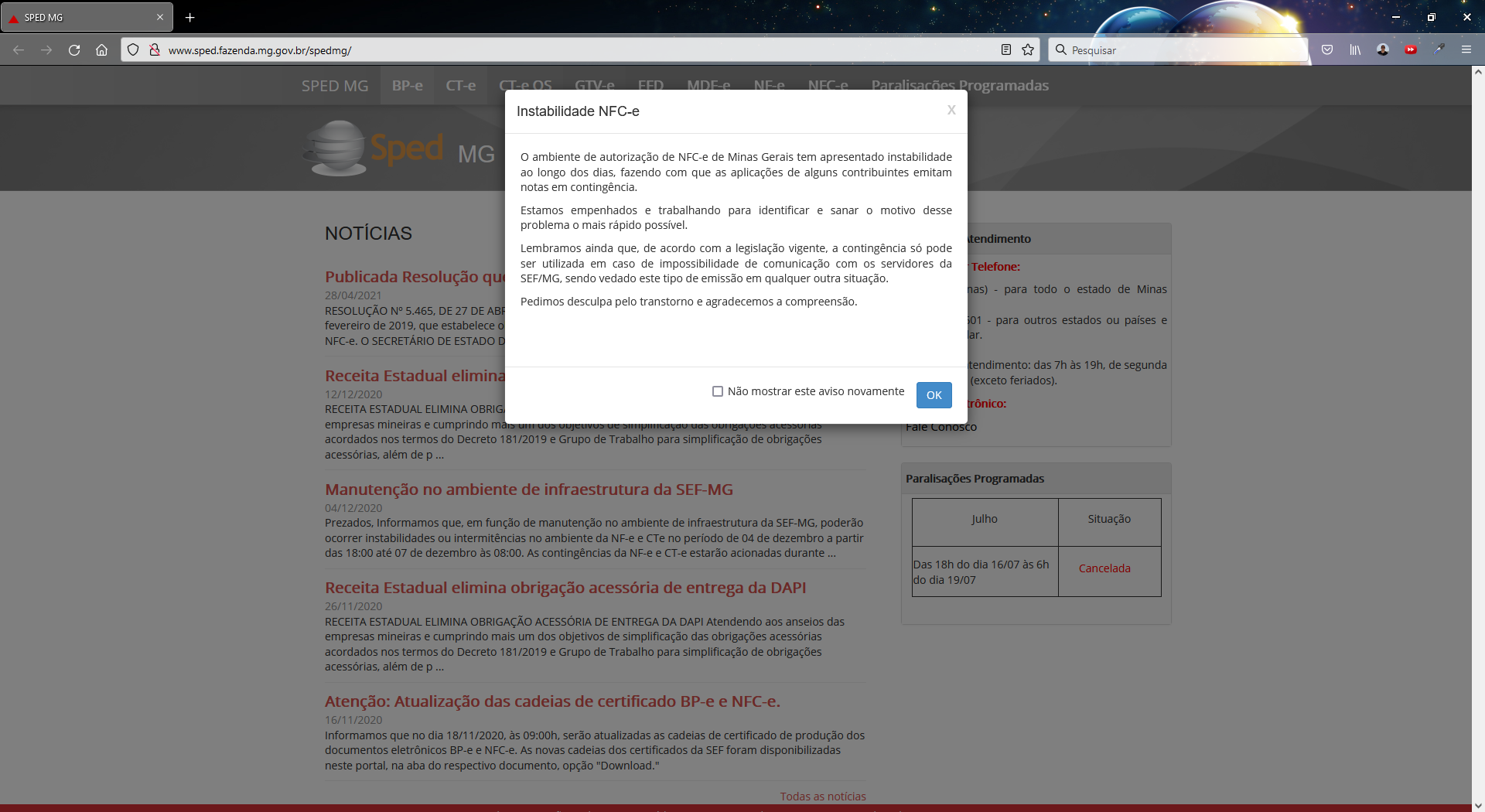Screen dimensions: 1485x812
Task: Open the BP-e menu item
Action: click(x=407, y=86)
